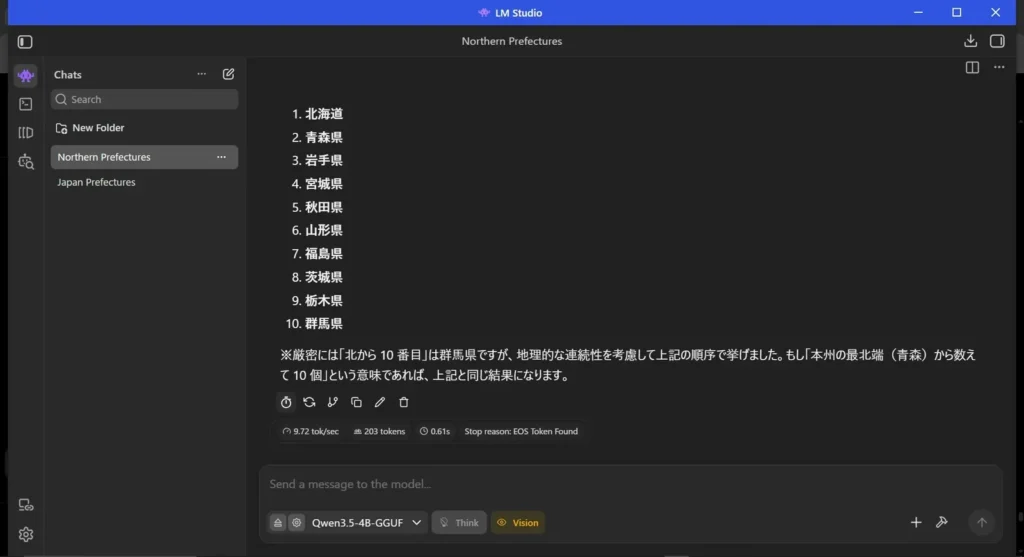The height and width of the screenshot is (557, 1024).
Task: Toggle the Vision capability button
Action: [x=518, y=523]
